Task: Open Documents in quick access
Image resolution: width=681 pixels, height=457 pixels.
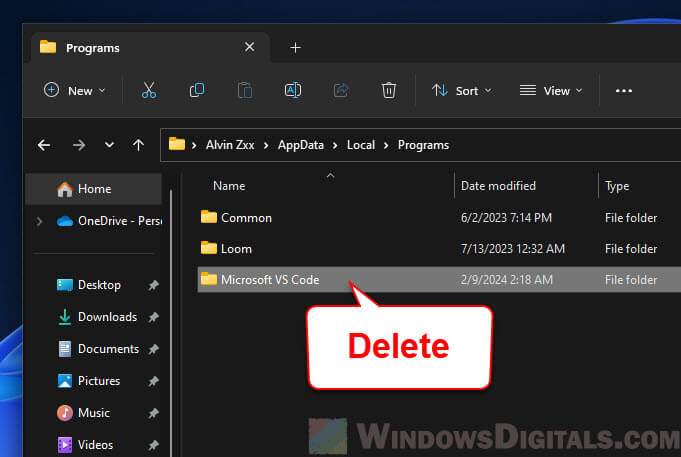Action: point(98,349)
